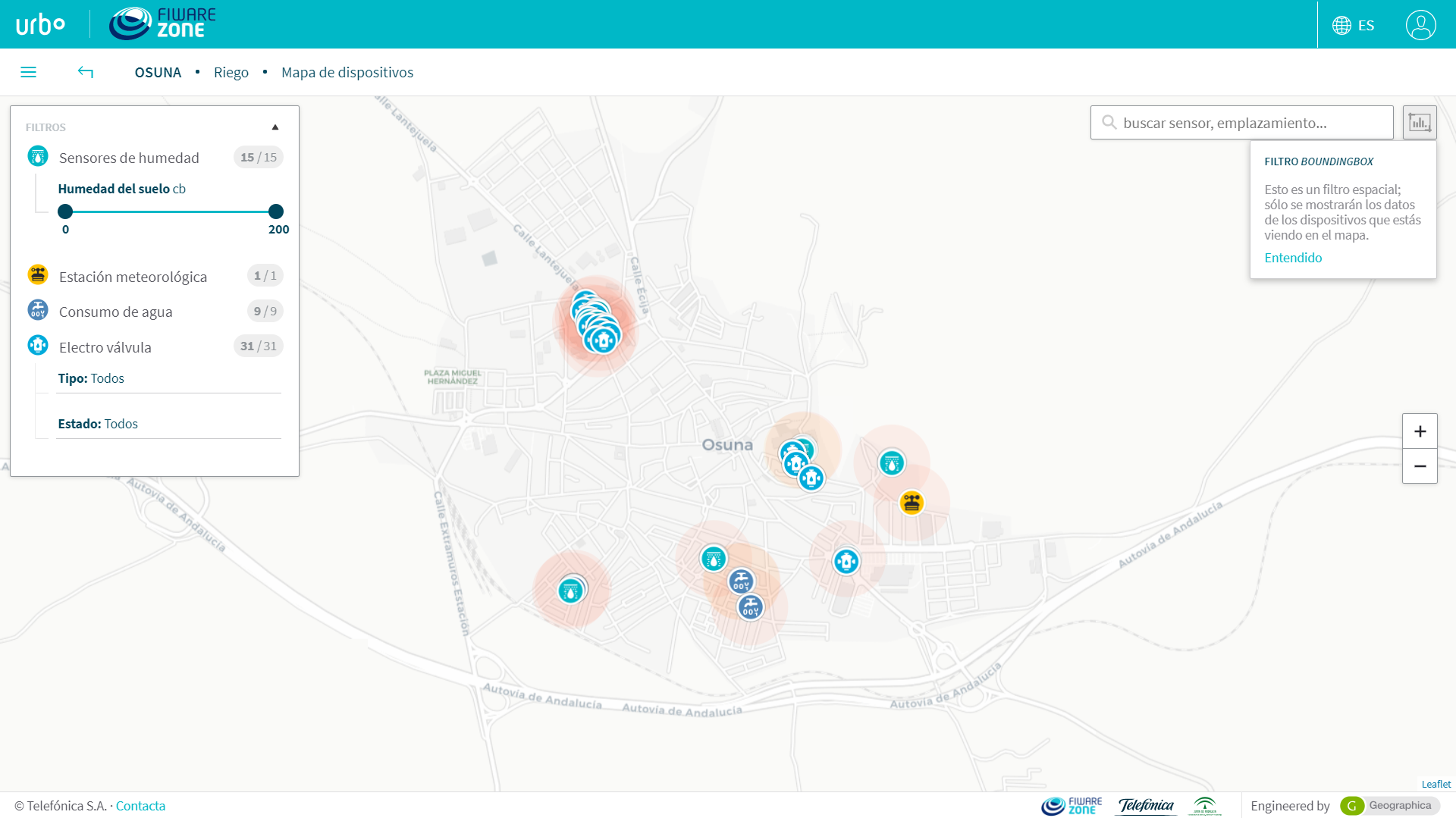
Task: Toggle the bounding box filter chart icon
Action: point(1420,122)
